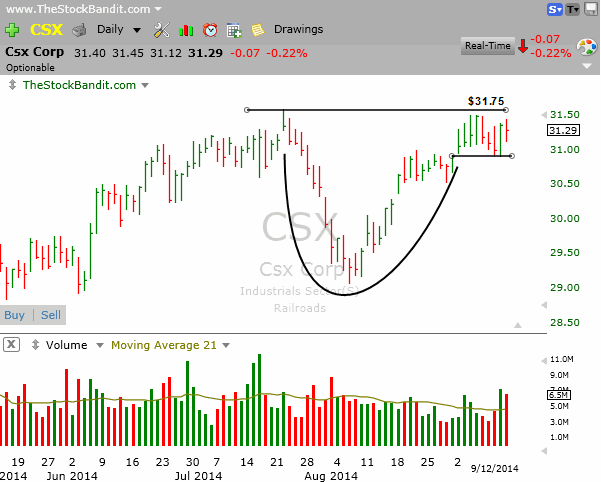Open the color palette icon
The image size is (601, 482).
click(x=587, y=48)
